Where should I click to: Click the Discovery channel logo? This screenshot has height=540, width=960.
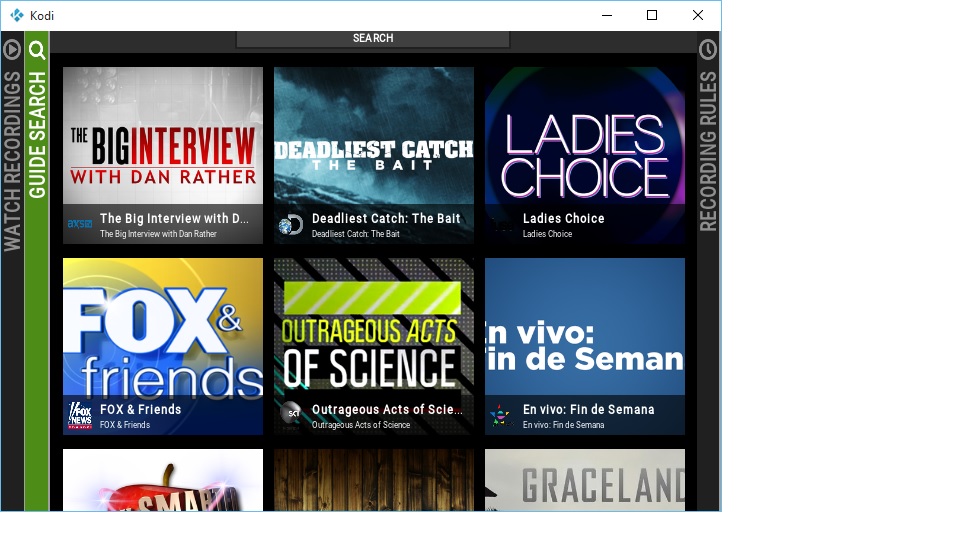(290, 225)
